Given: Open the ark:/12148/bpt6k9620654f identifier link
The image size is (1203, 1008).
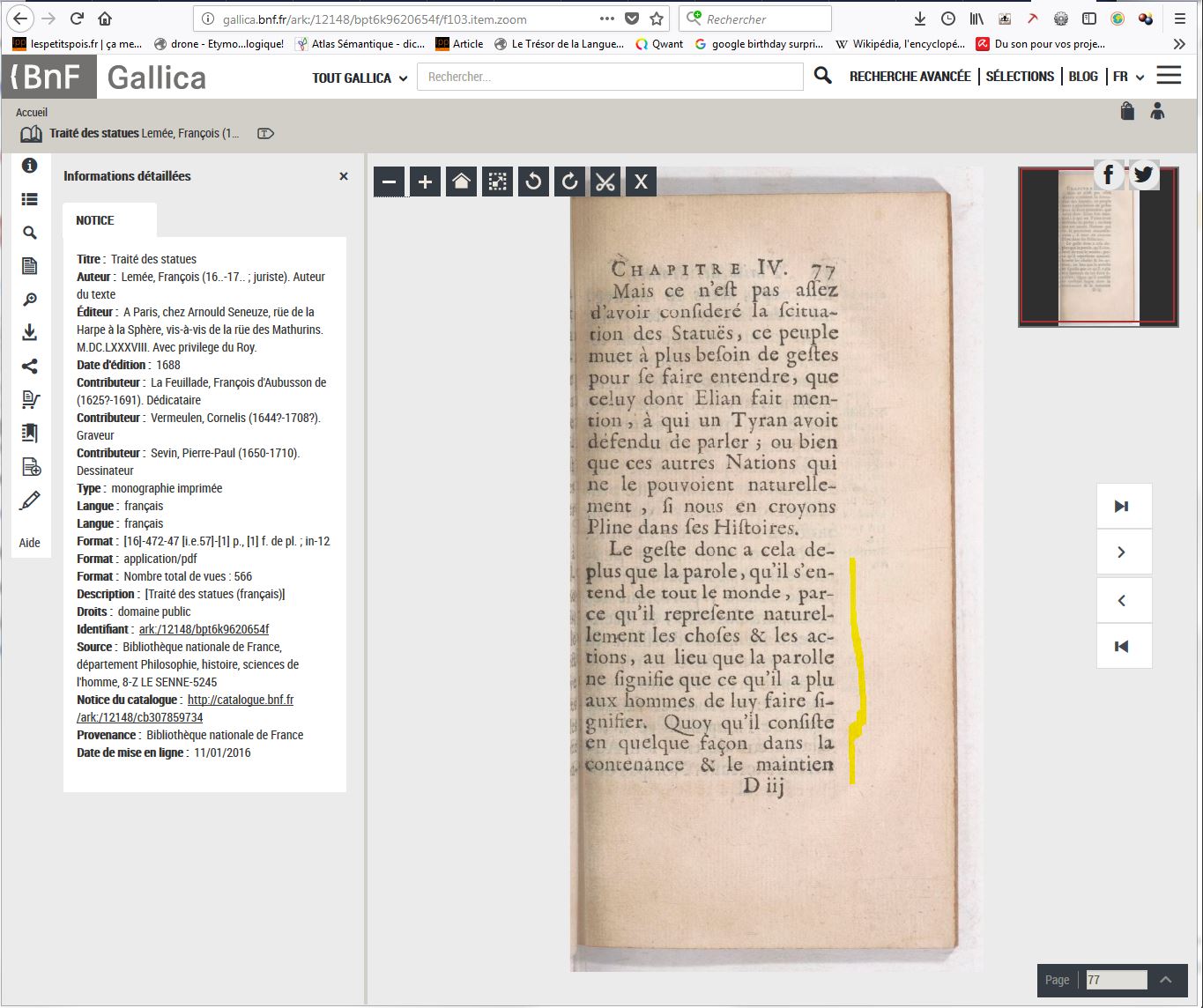Looking at the screenshot, I should tap(204, 629).
